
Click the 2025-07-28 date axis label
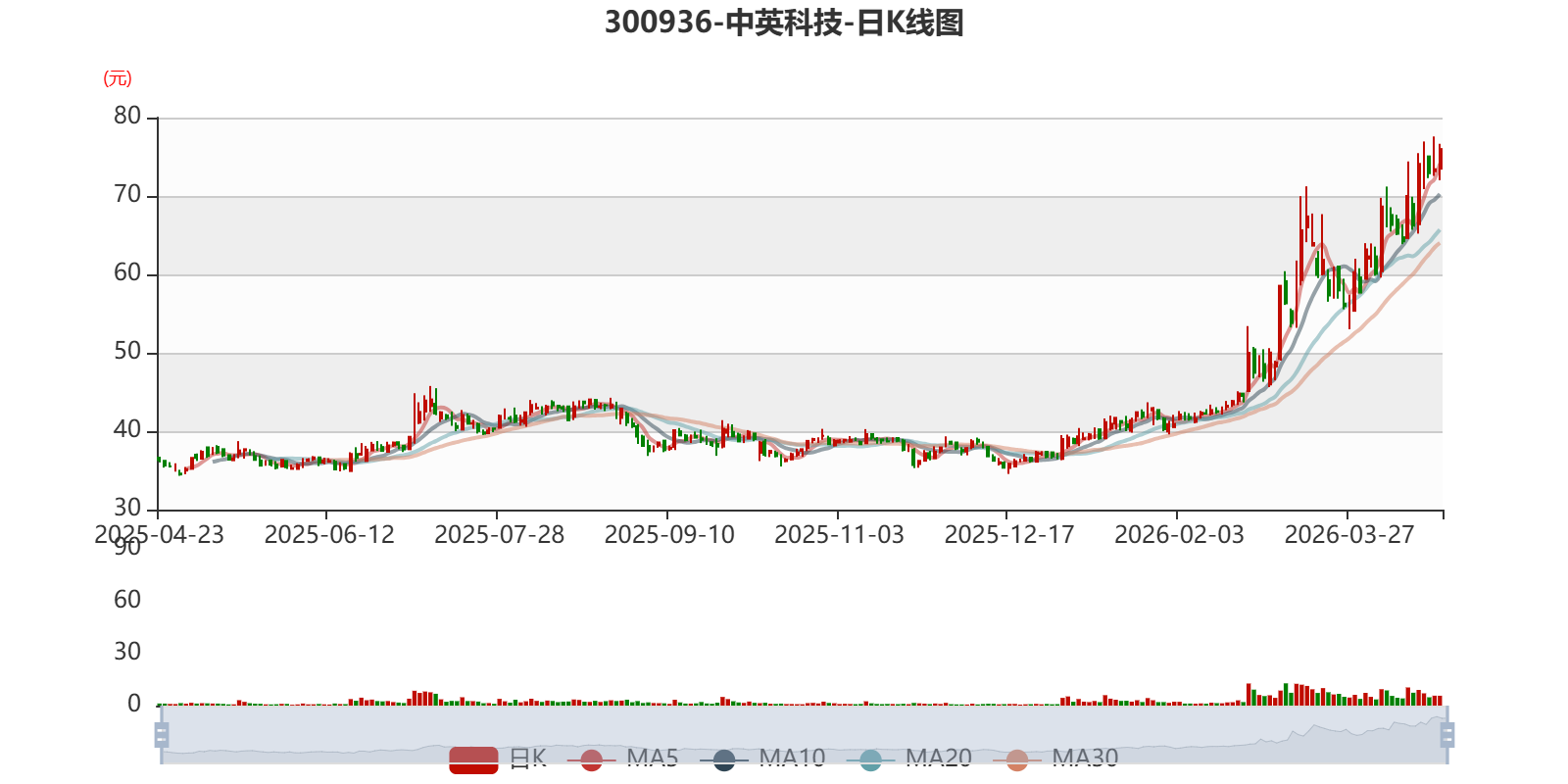(500, 535)
